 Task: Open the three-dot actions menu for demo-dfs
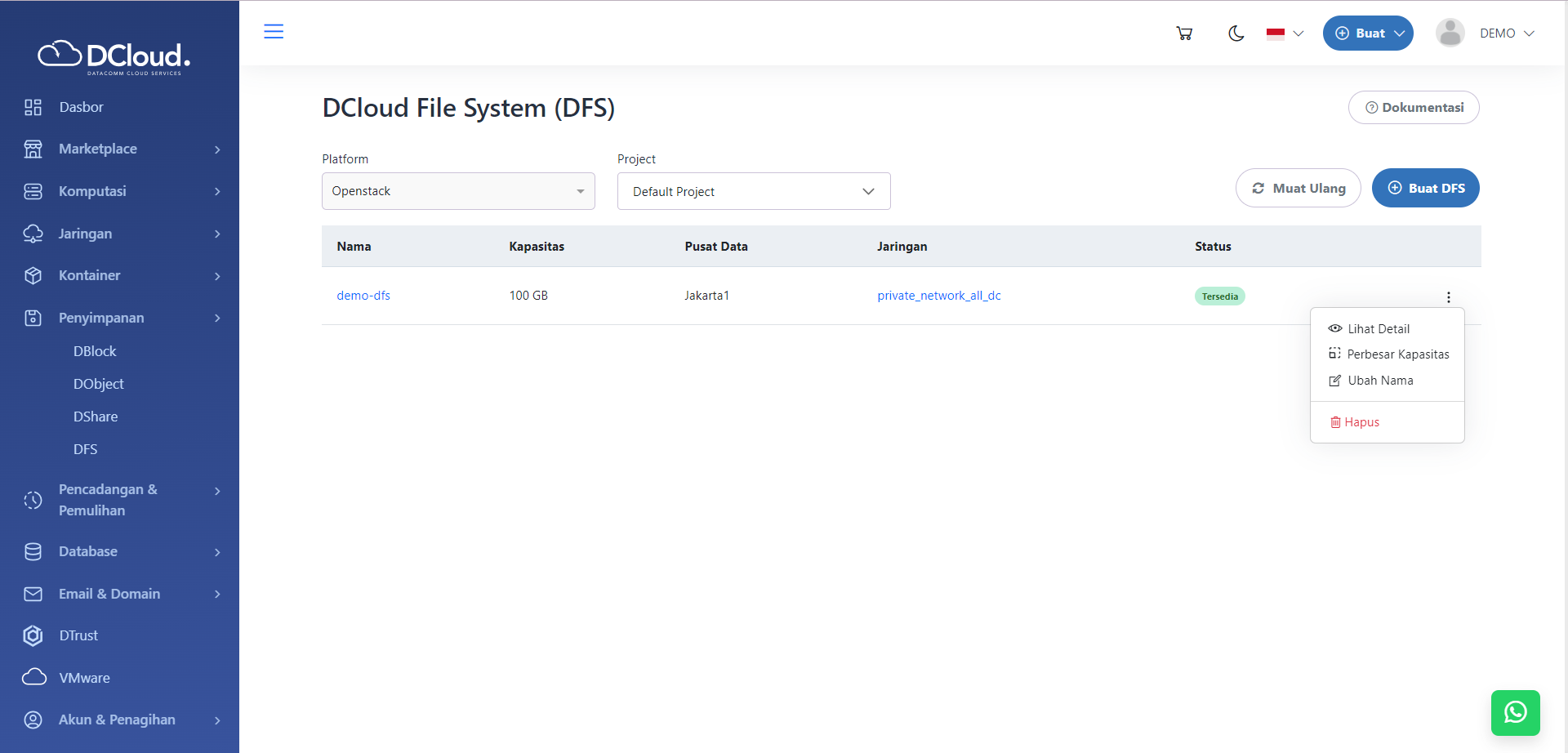1448,297
